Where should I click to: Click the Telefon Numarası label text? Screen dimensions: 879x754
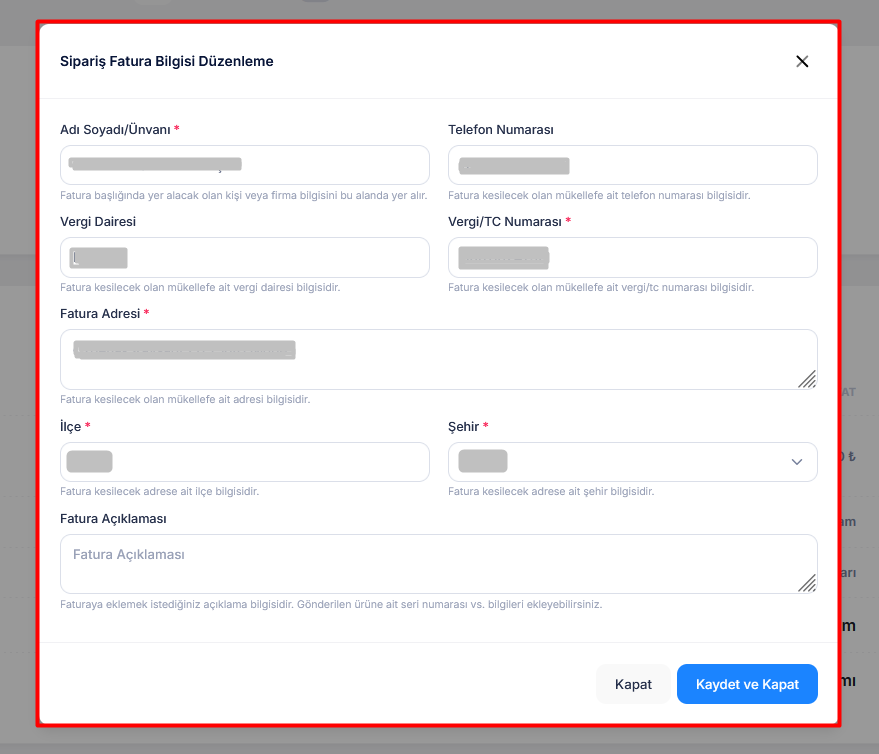coord(500,130)
